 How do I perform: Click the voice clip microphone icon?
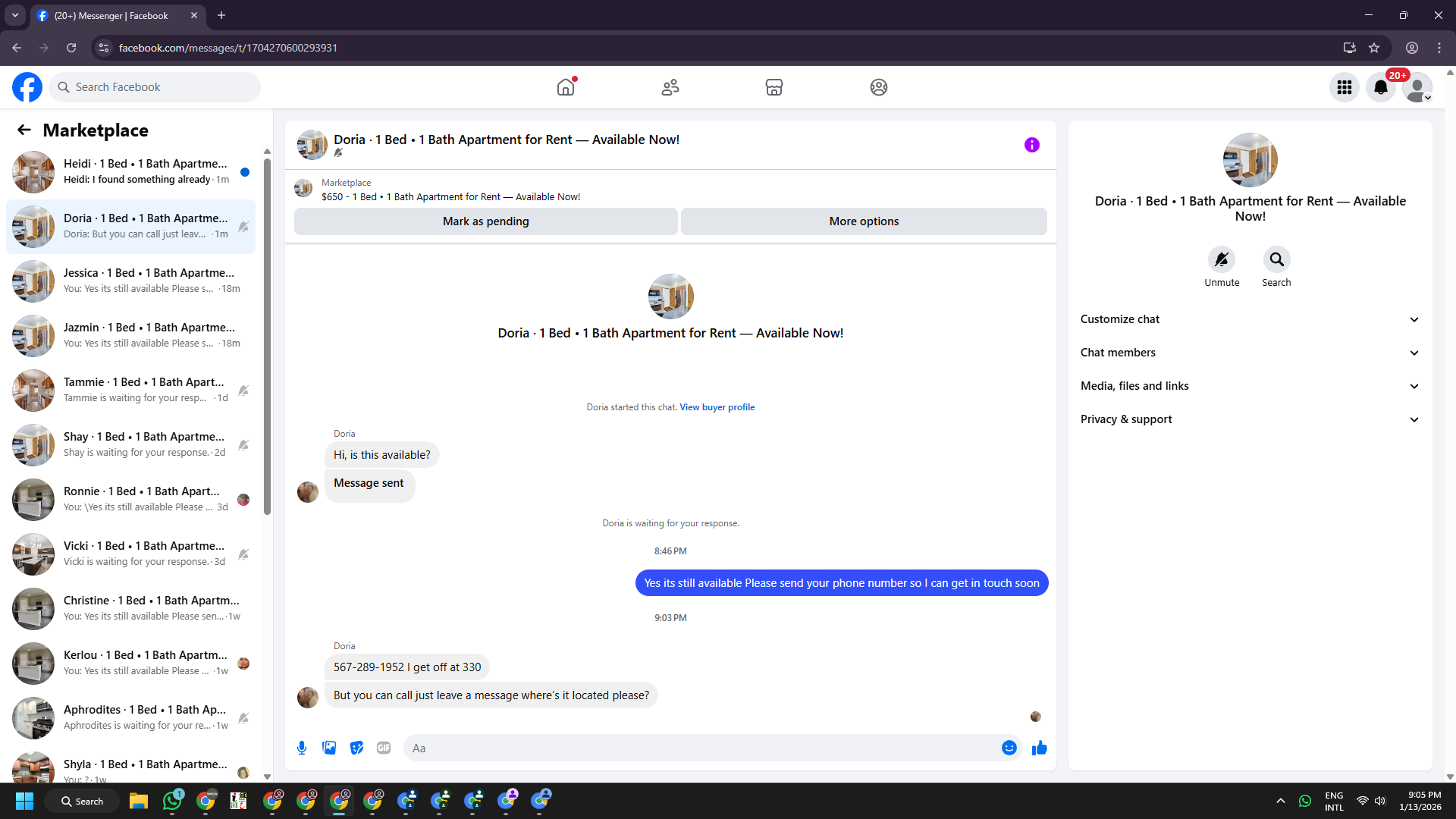tap(302, 748)
